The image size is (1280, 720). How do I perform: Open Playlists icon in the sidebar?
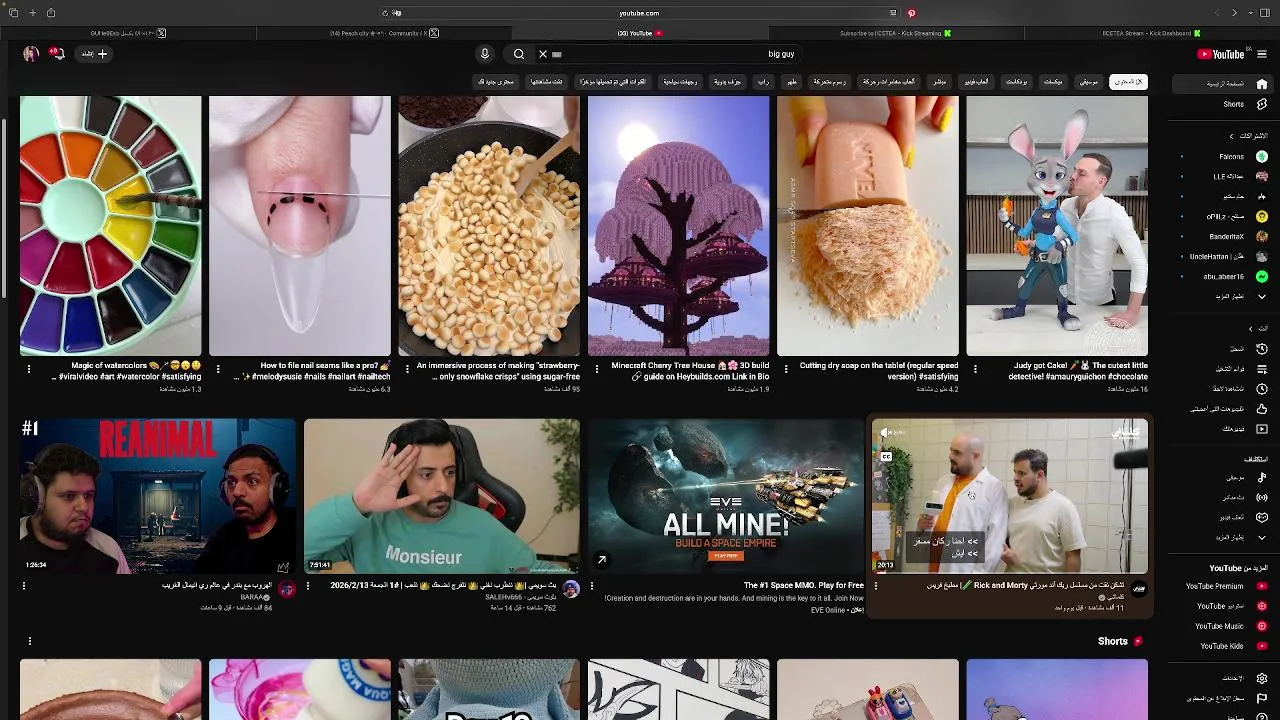click(1262, 369)
